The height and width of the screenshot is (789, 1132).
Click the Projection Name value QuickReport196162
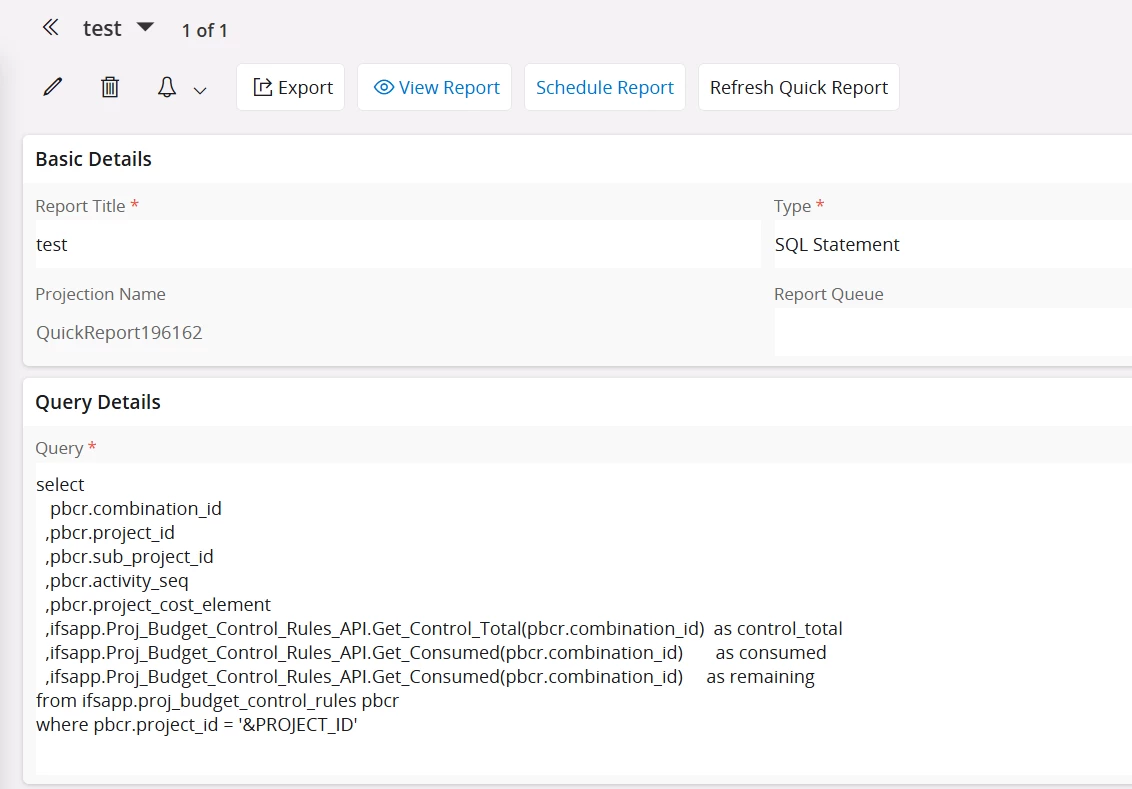pyautogui.click(x=119, y=333)
